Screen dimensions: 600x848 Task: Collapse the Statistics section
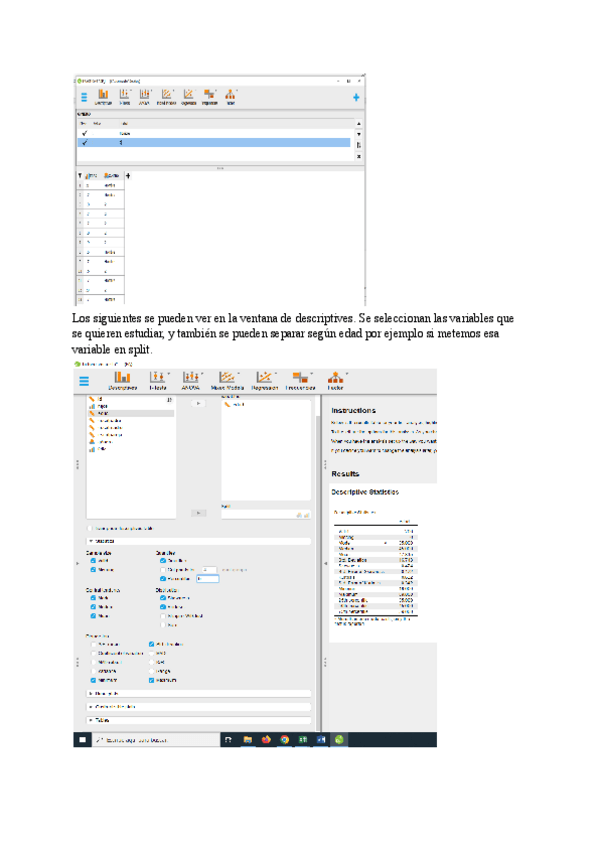tap(199, 541)
